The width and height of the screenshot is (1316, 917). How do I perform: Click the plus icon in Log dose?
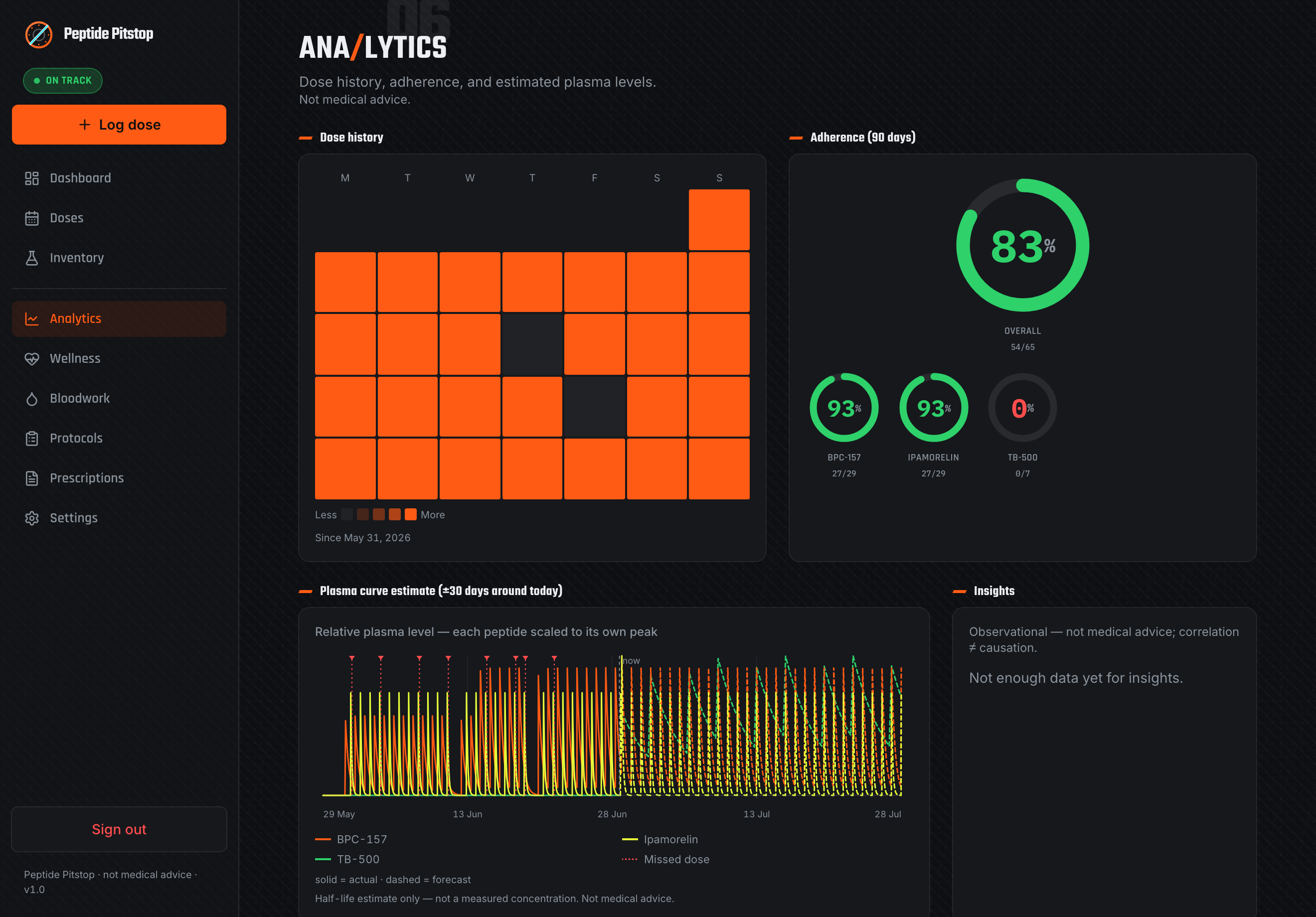point(85,125)
